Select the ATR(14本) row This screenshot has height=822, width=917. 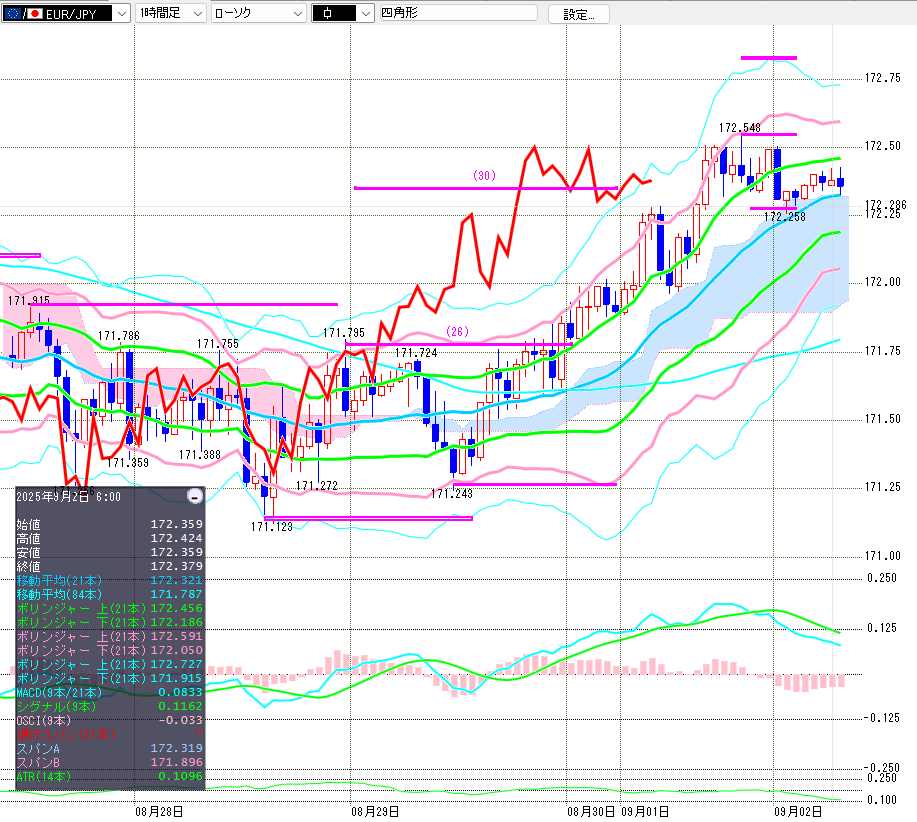(109, 777)
